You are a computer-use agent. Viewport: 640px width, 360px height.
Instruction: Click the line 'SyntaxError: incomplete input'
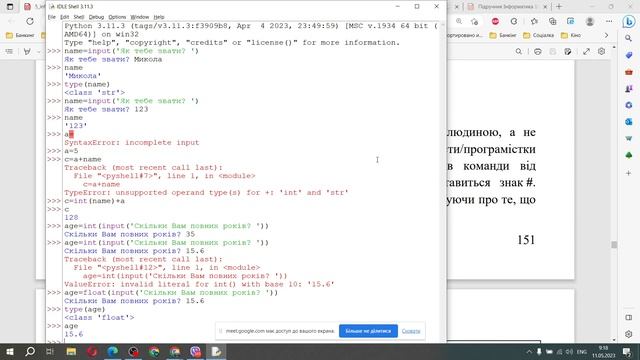[131, 142]
